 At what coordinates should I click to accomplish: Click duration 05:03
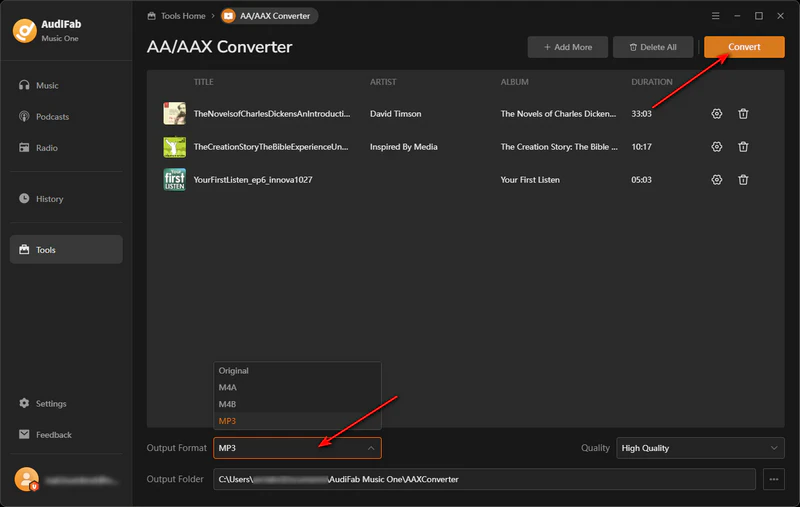tap(641, 180)
